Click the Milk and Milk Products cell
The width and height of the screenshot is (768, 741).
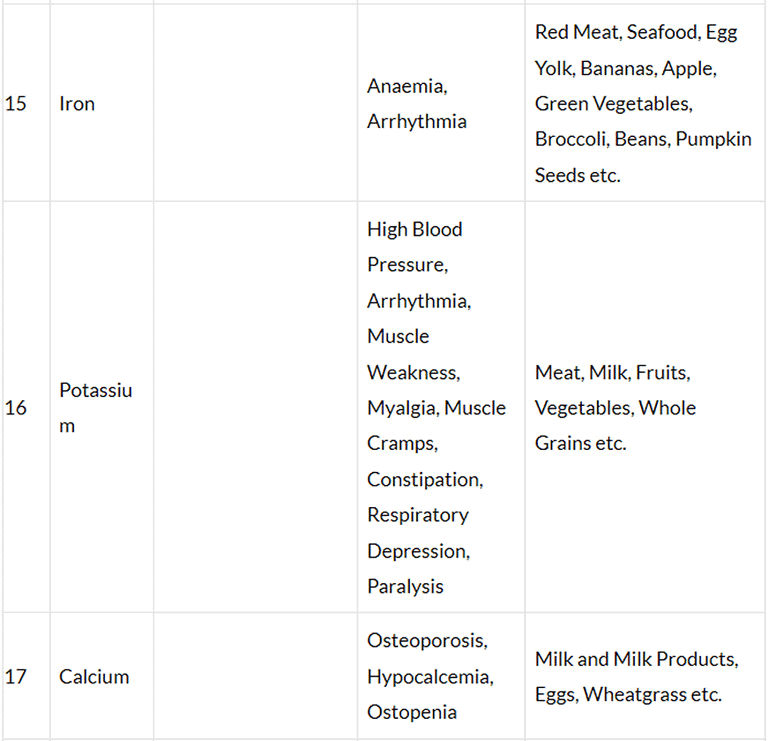tap(637, 660)
